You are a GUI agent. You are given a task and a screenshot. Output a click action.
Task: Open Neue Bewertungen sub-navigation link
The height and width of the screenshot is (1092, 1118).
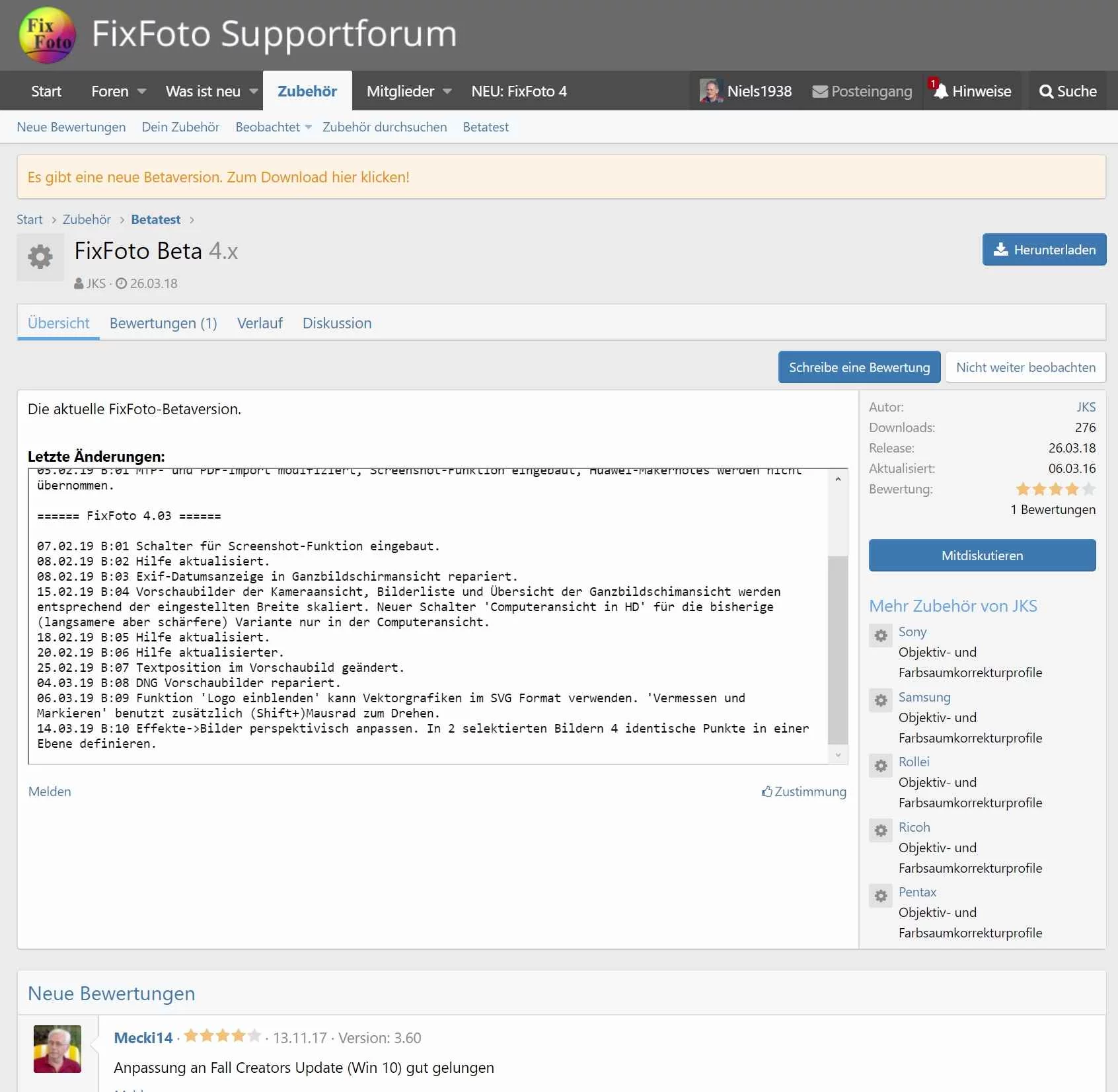click(x=71, y=127)
